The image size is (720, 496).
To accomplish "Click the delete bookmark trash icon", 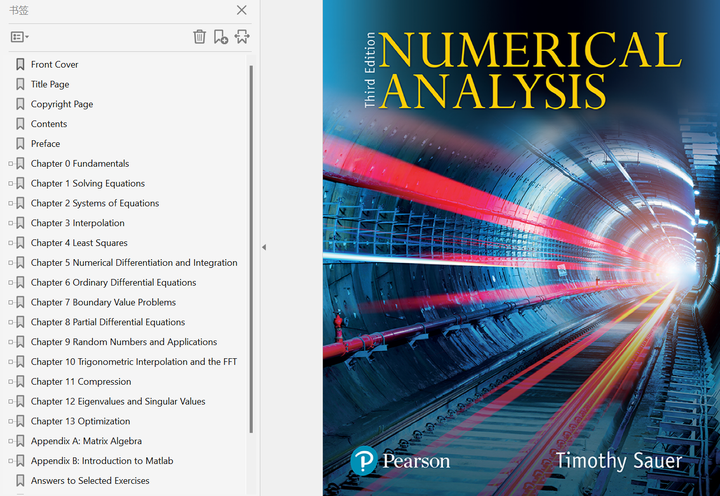I will 199,37.
